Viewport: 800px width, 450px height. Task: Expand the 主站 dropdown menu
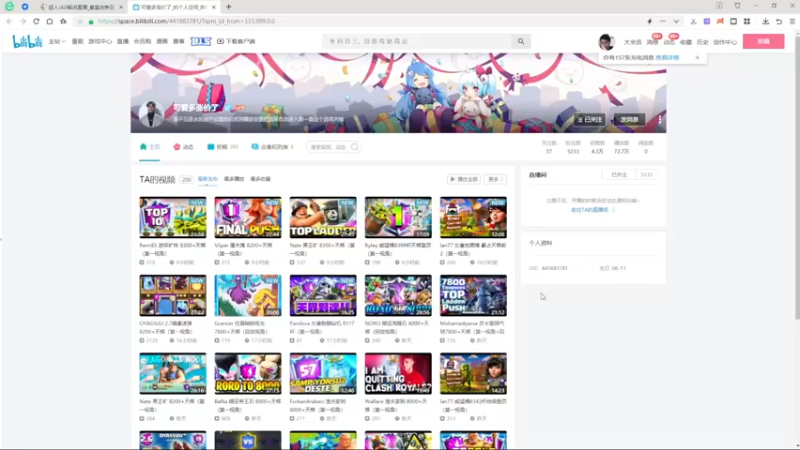(x=57, y=42)
